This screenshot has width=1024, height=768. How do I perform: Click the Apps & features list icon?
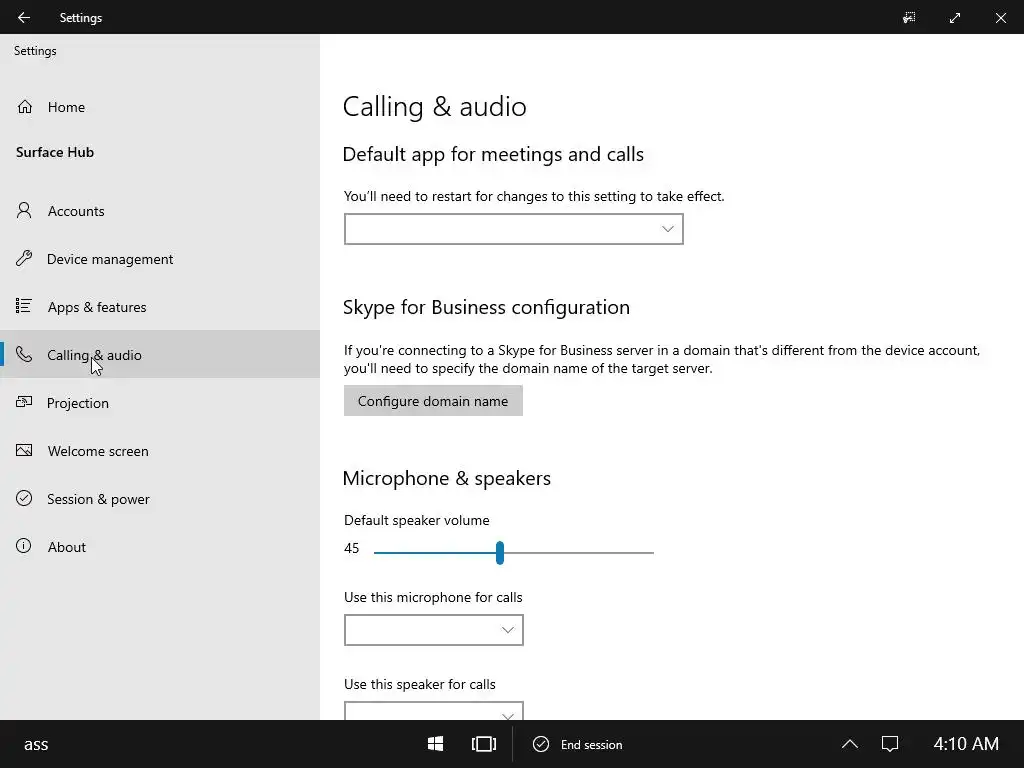24,306
